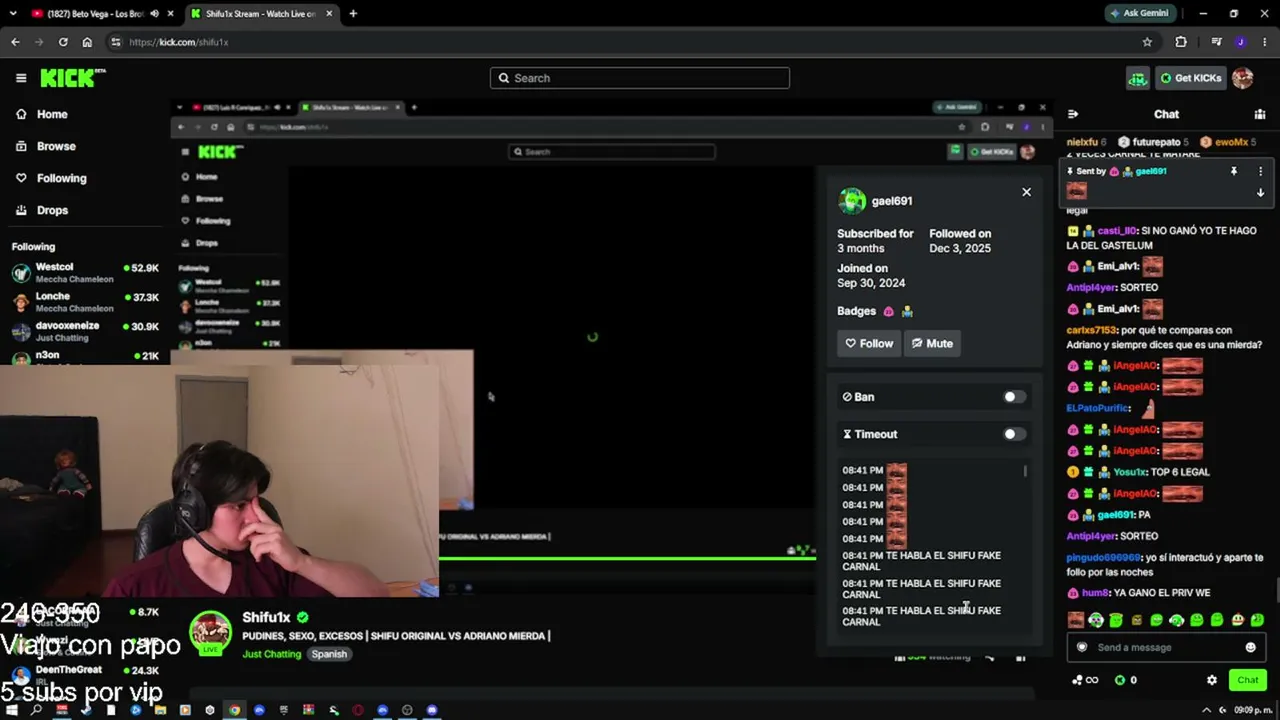Open davooxeneize's channel from Following list
Image resolution: width=1280 pixels, height=720 pixels.
(85, 331)
